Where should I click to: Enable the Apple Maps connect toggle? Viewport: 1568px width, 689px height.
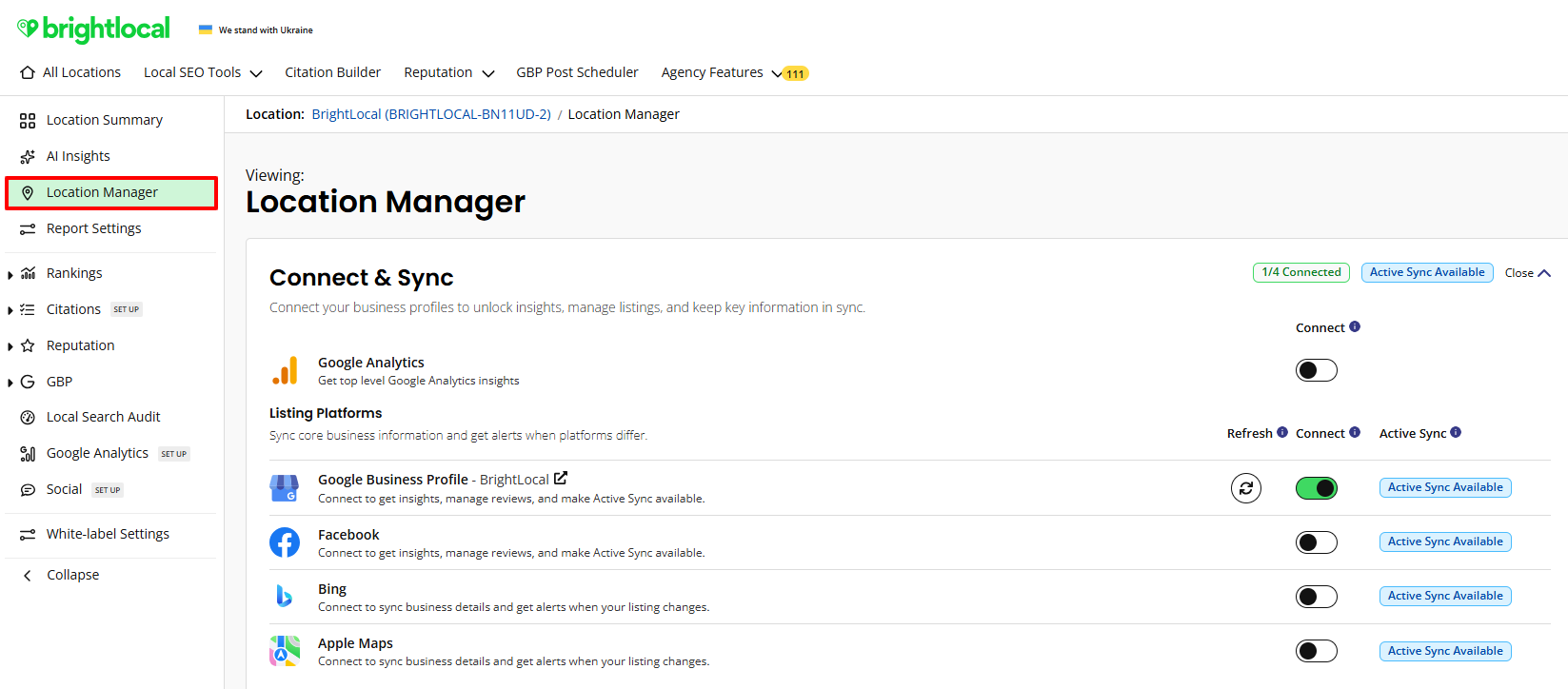pos(1317,651)
